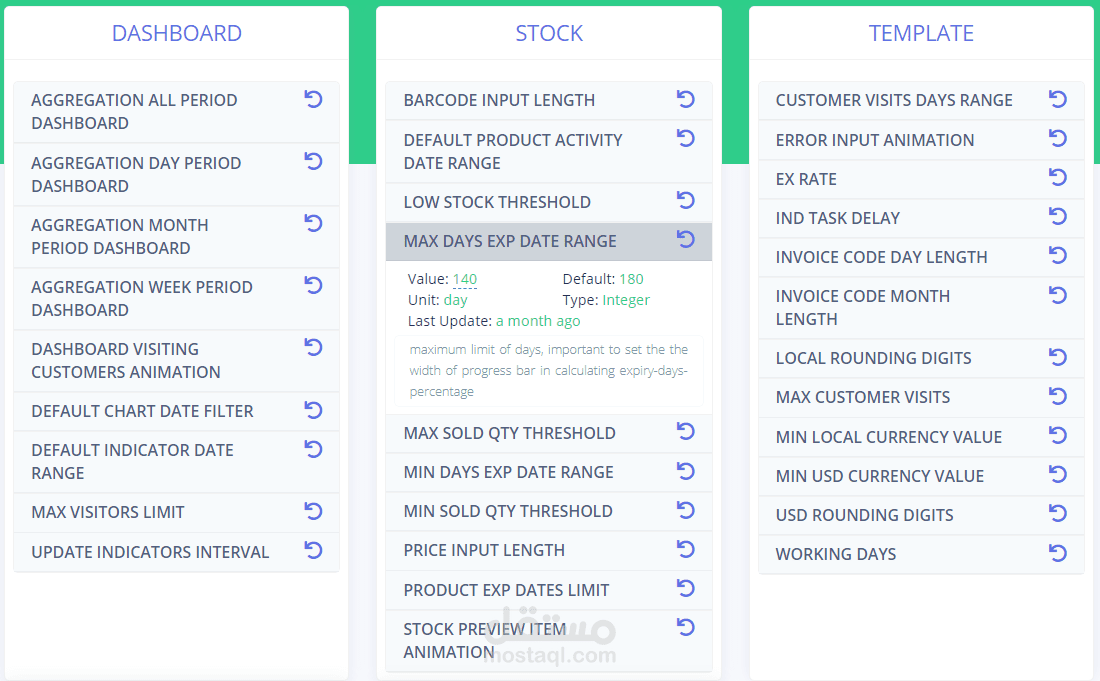Click the description text about maximum days limit
This screenshot has width=1100, height=681.
pos(548,371)
